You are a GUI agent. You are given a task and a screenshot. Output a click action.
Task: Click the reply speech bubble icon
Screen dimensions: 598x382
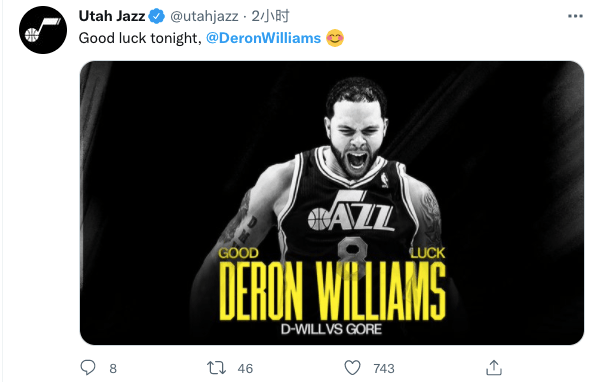point(88,368)
